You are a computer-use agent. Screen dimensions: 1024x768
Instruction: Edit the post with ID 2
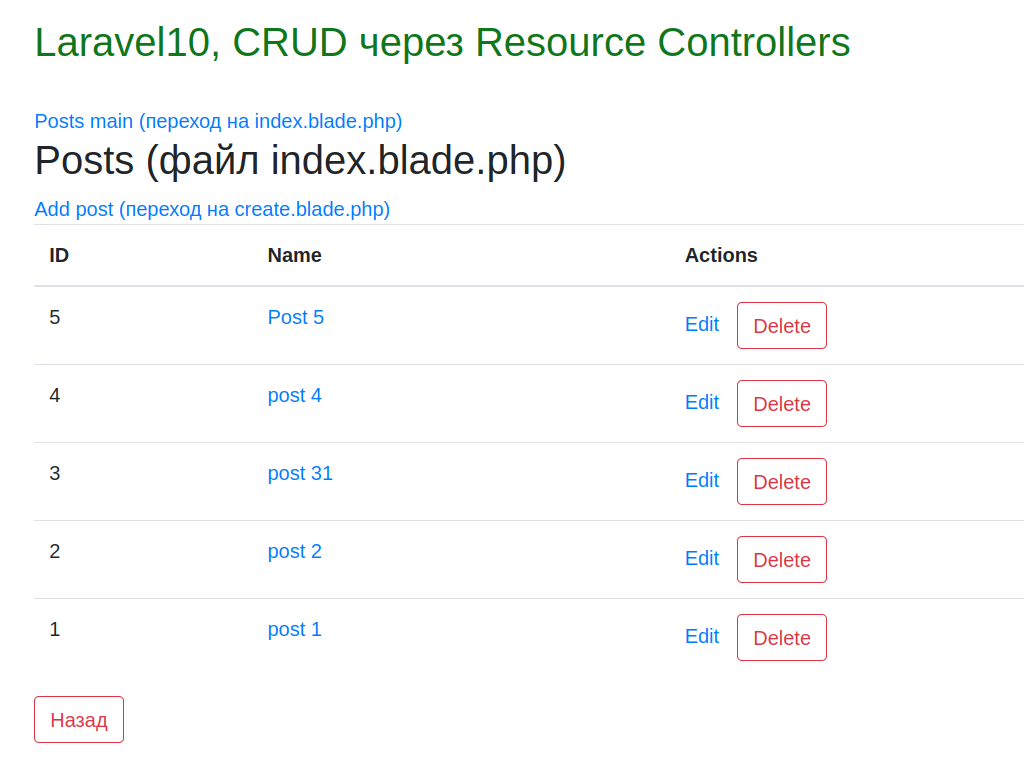(x=702, y=558)
